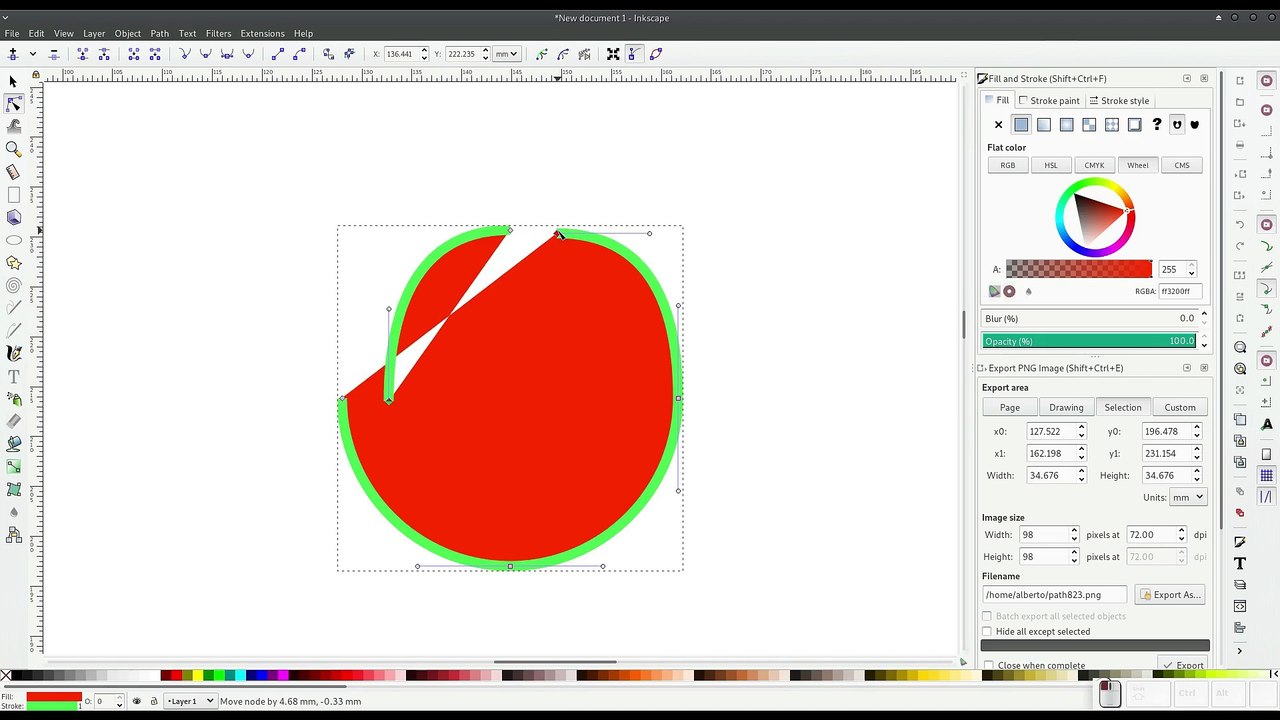1280x720 pixels.
Task: Select the Spiral tool
Action: pos(13,285)
